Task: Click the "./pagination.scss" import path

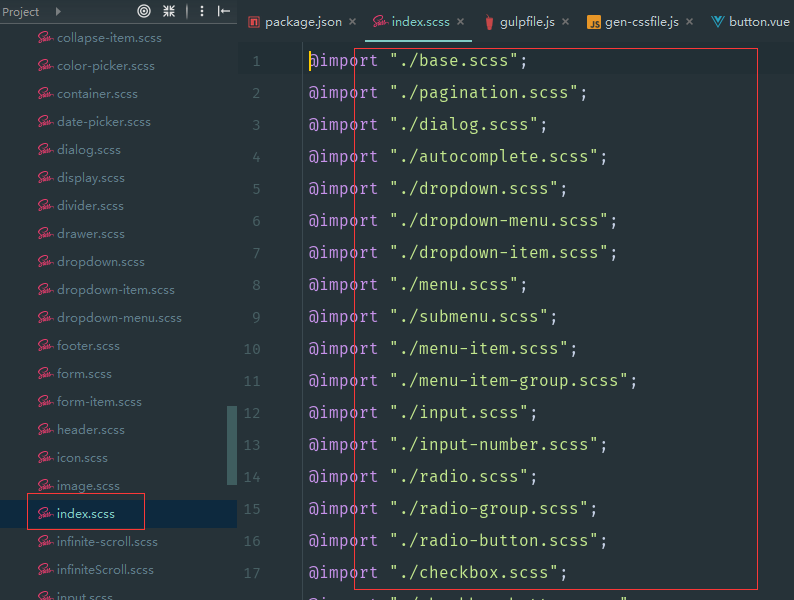Action: [484, 93]
